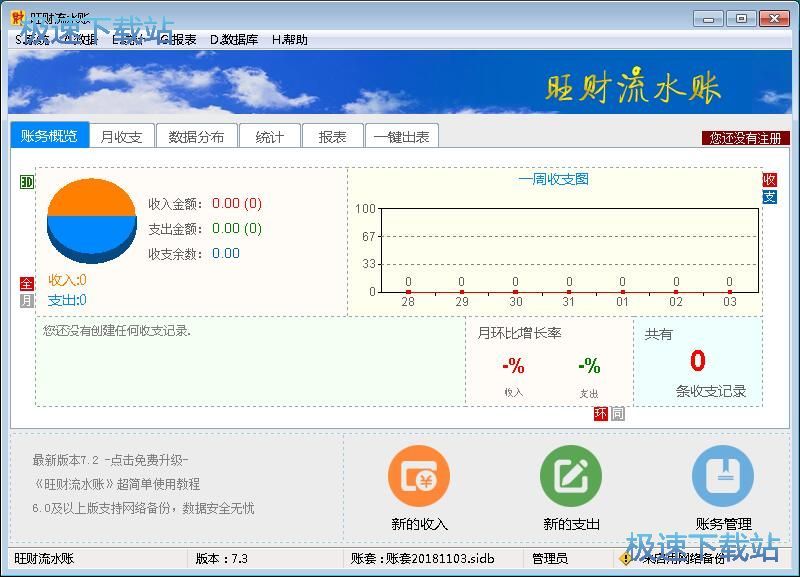Open the H.帮助 menu
Screen dimensions: 800x577
(x=290, y=40)
